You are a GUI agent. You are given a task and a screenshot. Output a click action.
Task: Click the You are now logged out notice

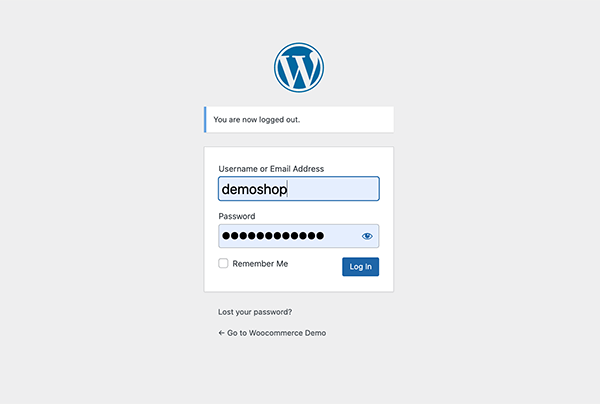pyautogui.click(x=257, y=120)
